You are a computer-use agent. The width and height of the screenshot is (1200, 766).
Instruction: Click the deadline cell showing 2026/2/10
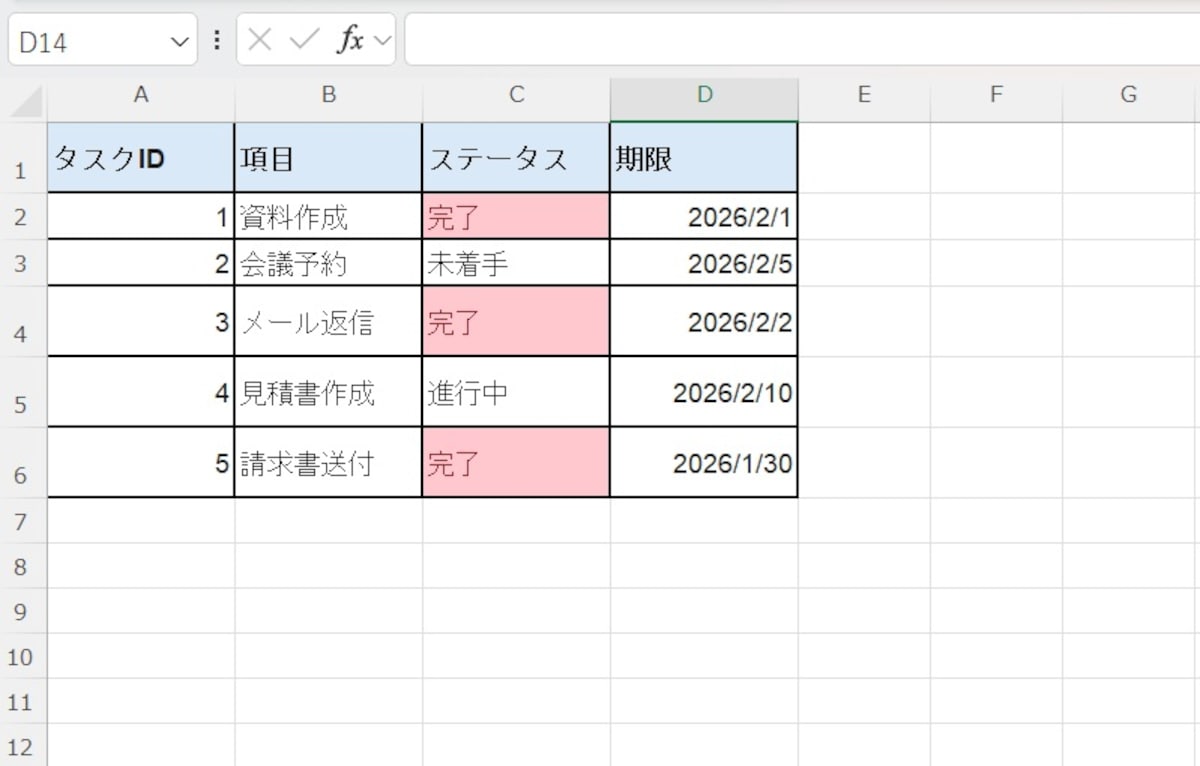coord(703,392)
